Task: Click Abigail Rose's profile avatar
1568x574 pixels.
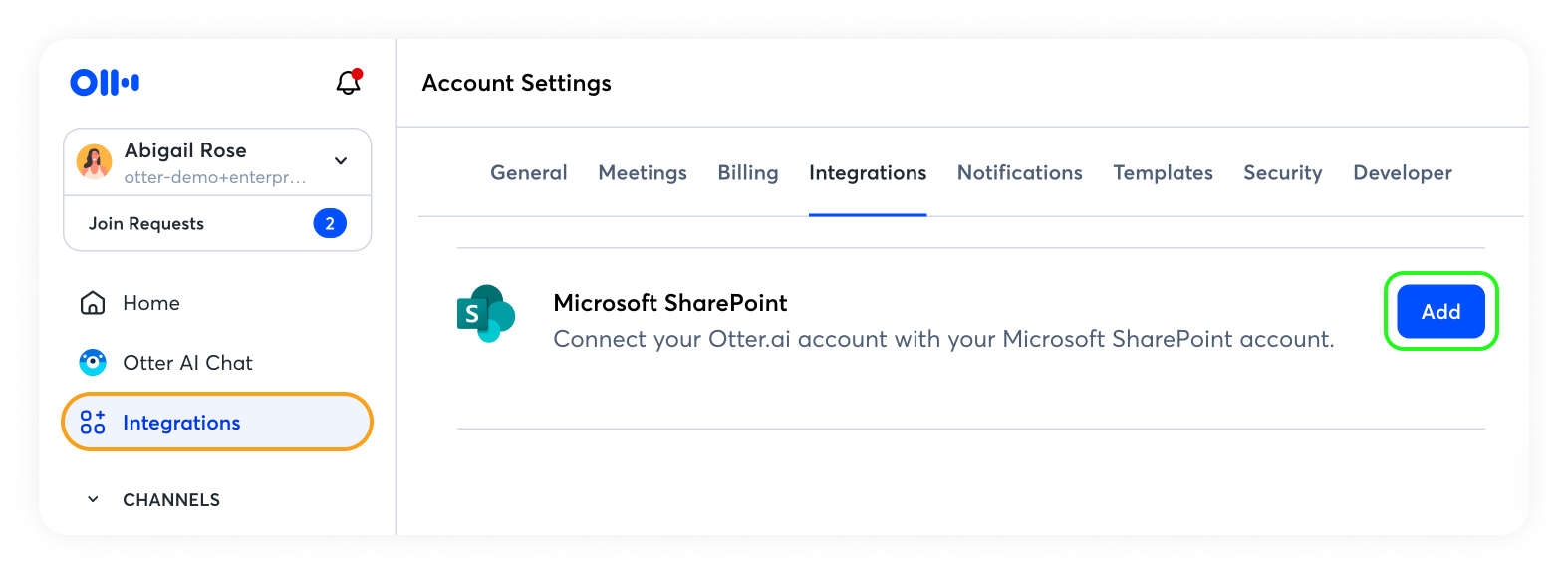Action: click(95, 161)
